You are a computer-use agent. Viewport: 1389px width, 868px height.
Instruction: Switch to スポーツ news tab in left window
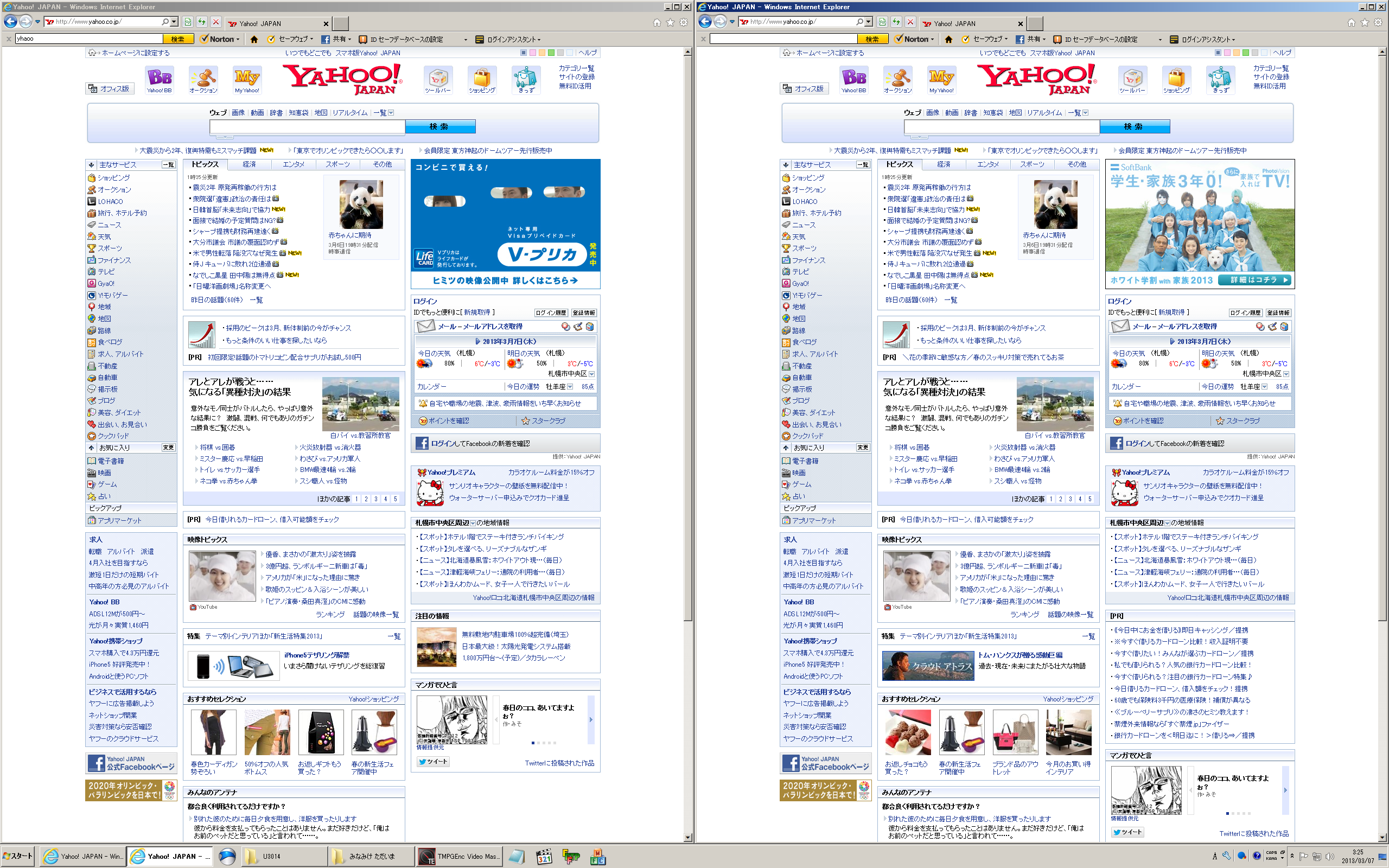point(337,164)
